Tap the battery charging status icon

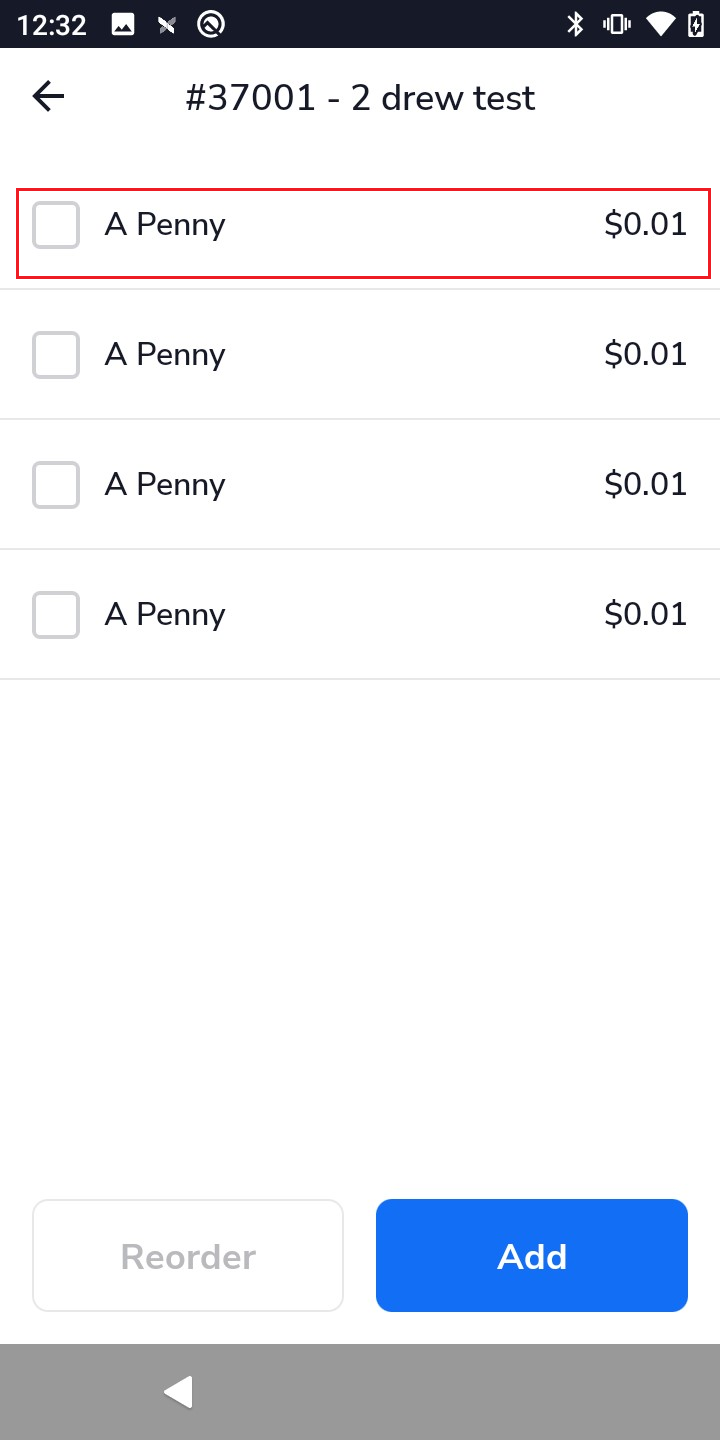[696, 24]
